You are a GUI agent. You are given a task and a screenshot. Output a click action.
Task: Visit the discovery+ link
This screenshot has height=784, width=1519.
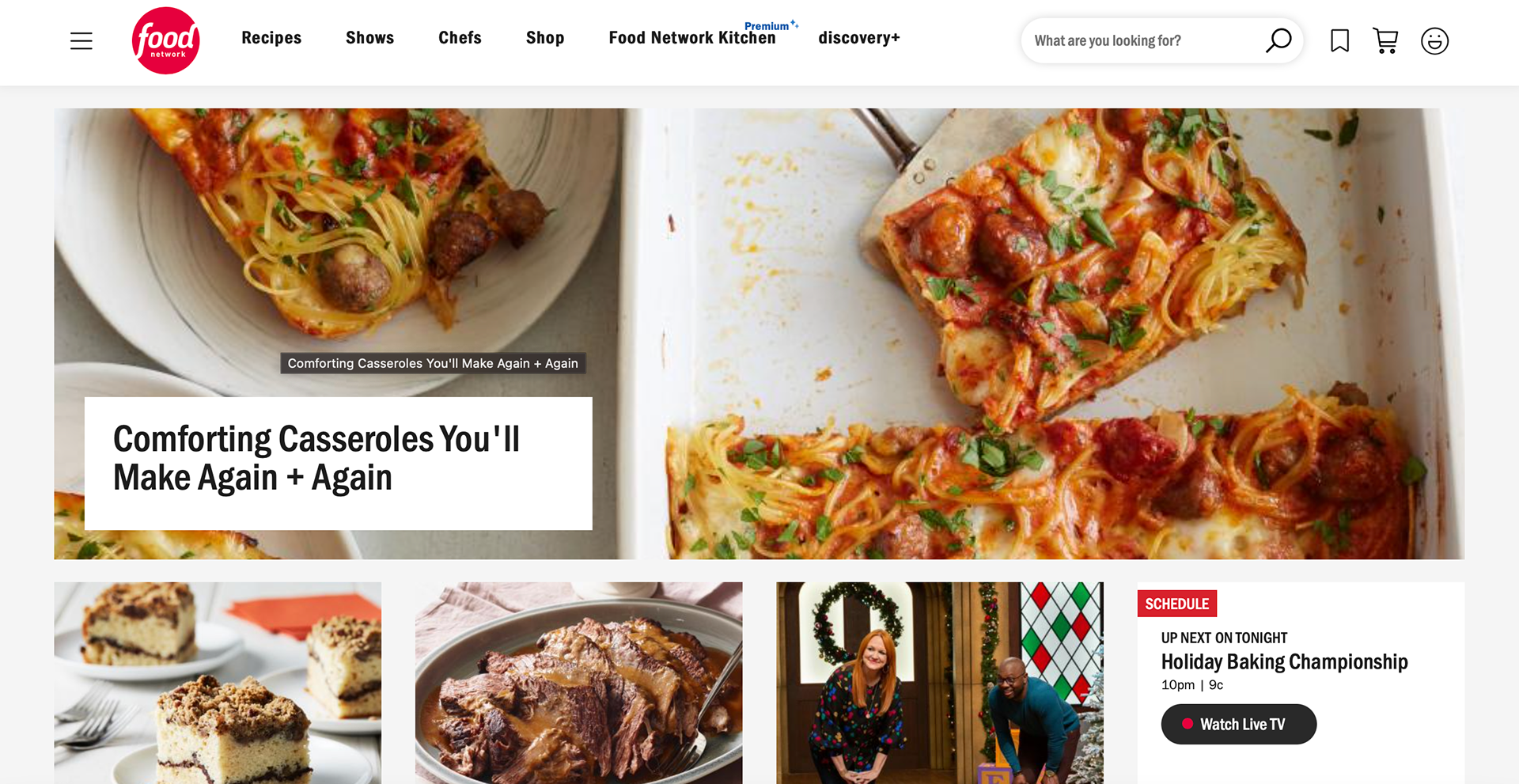[859, 38]
